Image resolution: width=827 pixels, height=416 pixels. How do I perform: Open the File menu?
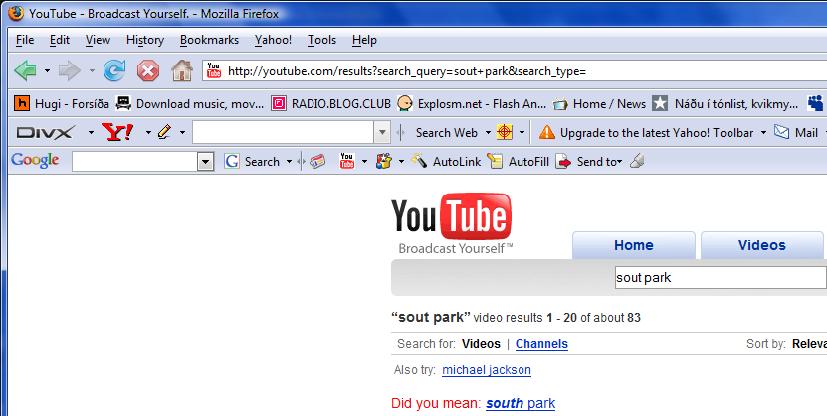click(25, 40)
